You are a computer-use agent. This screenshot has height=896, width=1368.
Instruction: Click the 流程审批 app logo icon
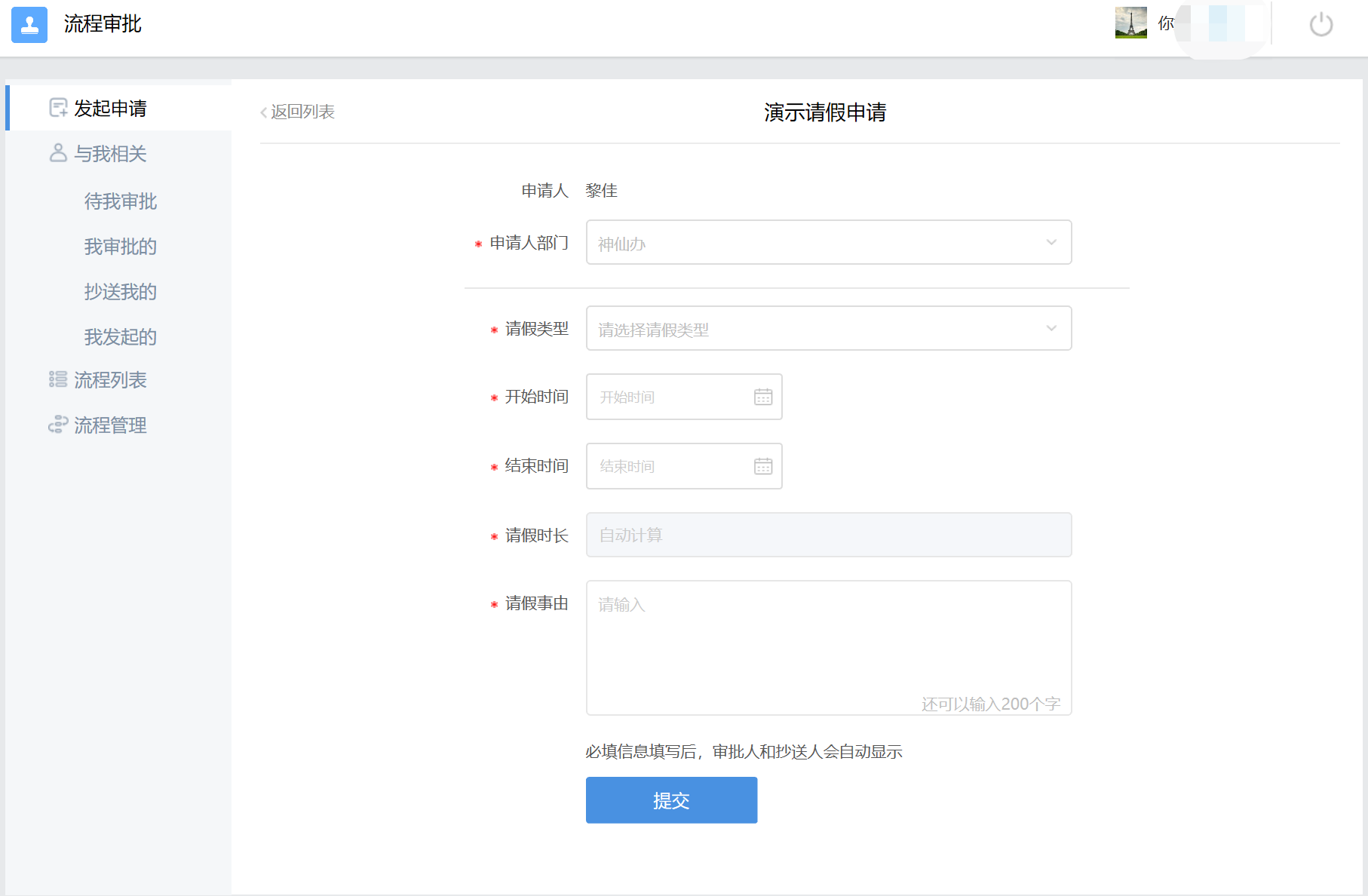(x=29, y=25)
